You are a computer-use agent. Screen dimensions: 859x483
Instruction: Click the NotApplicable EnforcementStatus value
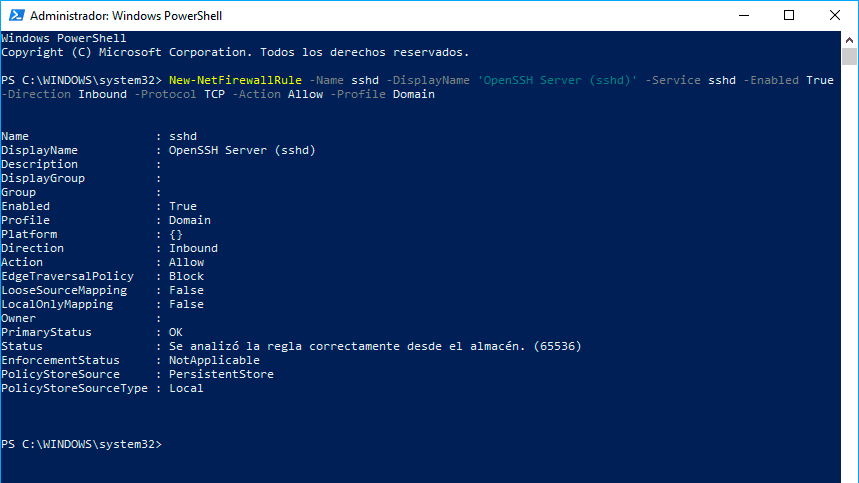coord(214,360)
